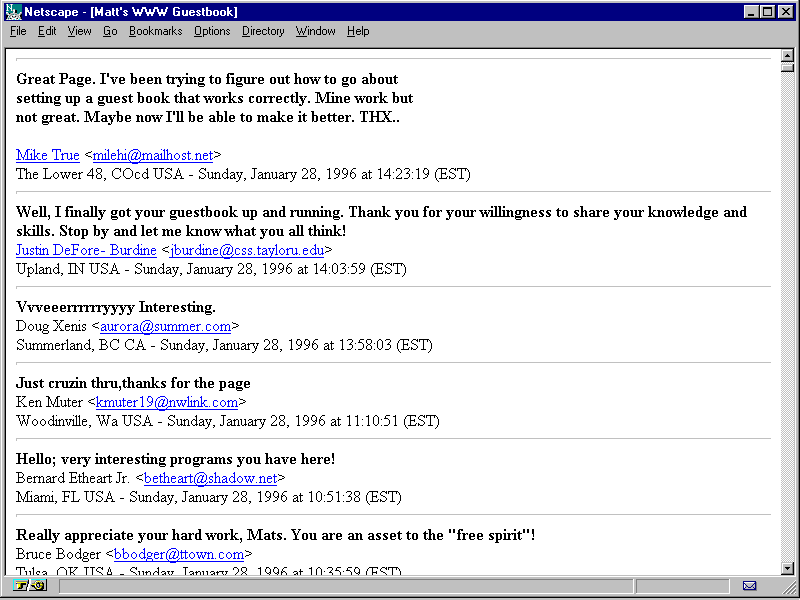This screenshot has height=600, width=800.
Task: Follow the Mike True name link
Action: (x=48, y=155)
